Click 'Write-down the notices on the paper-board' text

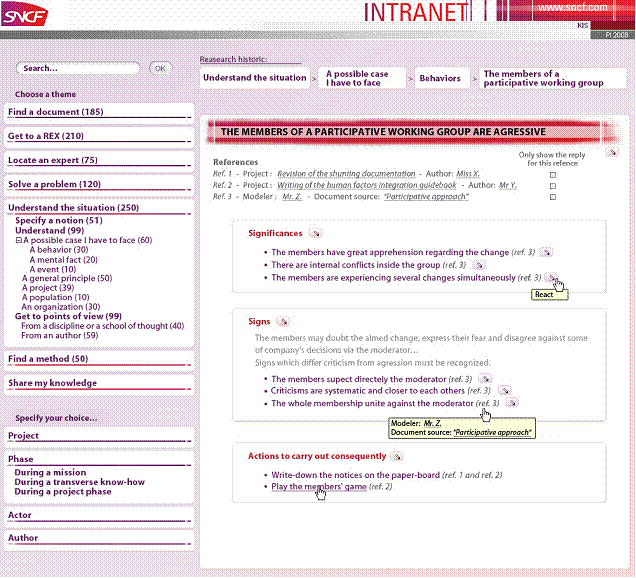click(355, 475)
